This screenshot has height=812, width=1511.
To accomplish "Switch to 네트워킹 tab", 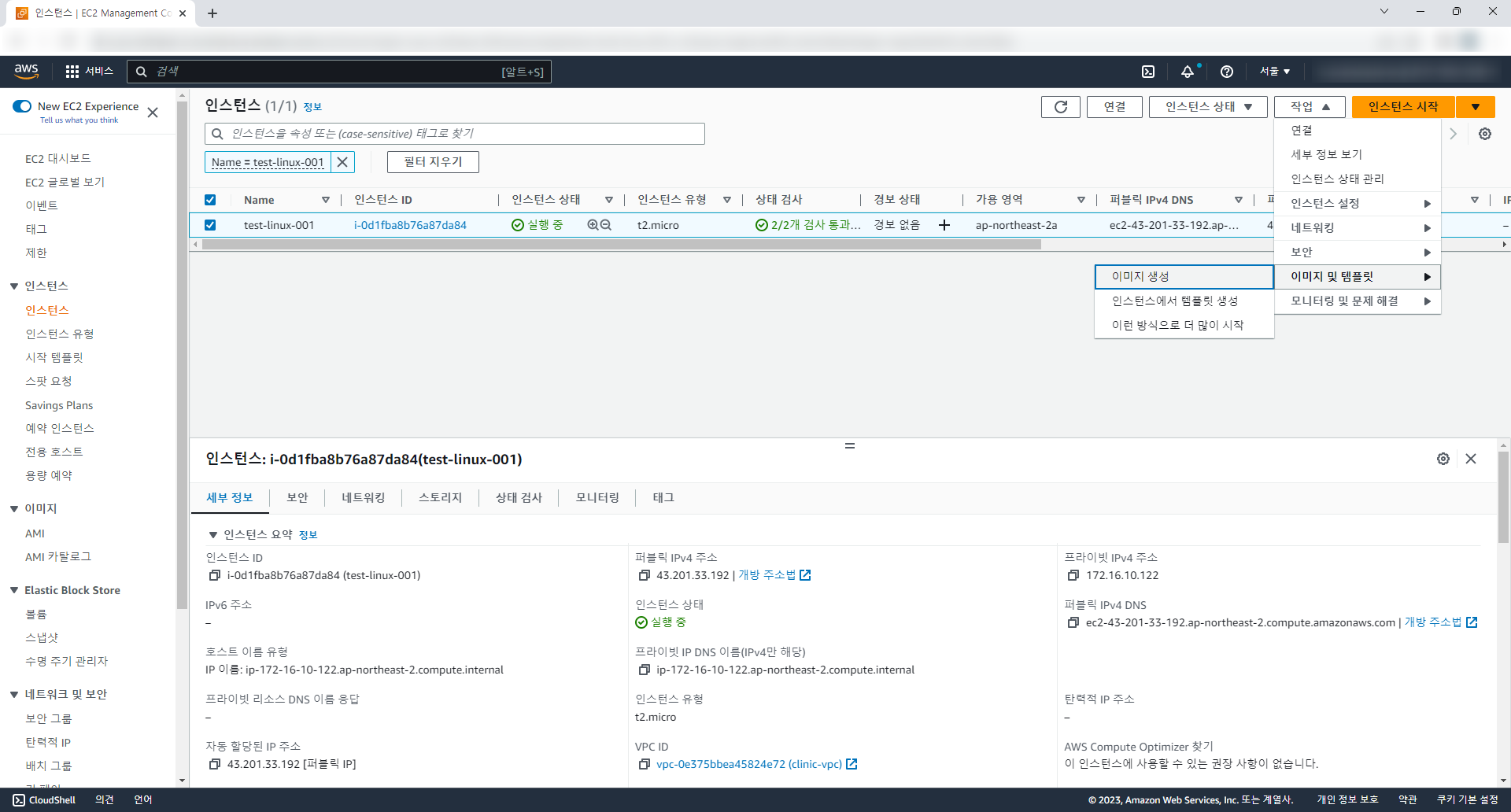I will click(364, 498).
